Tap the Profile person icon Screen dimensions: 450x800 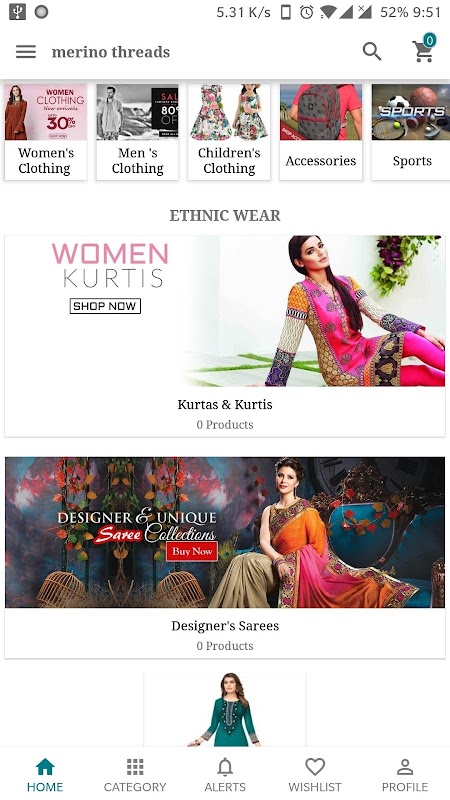[x=405, y=766]
